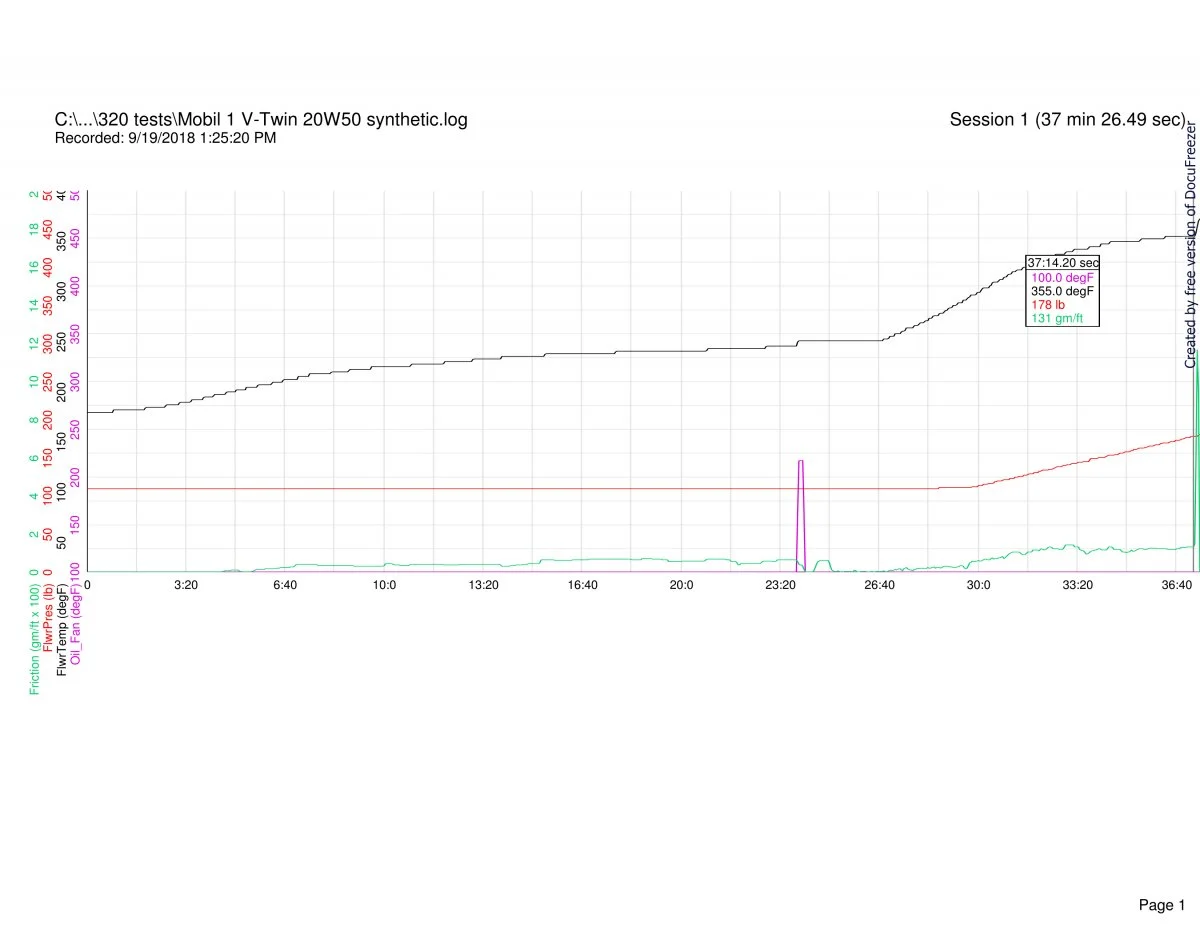Click the 355.0 degF tooltip reading

tap(1063, 291)
